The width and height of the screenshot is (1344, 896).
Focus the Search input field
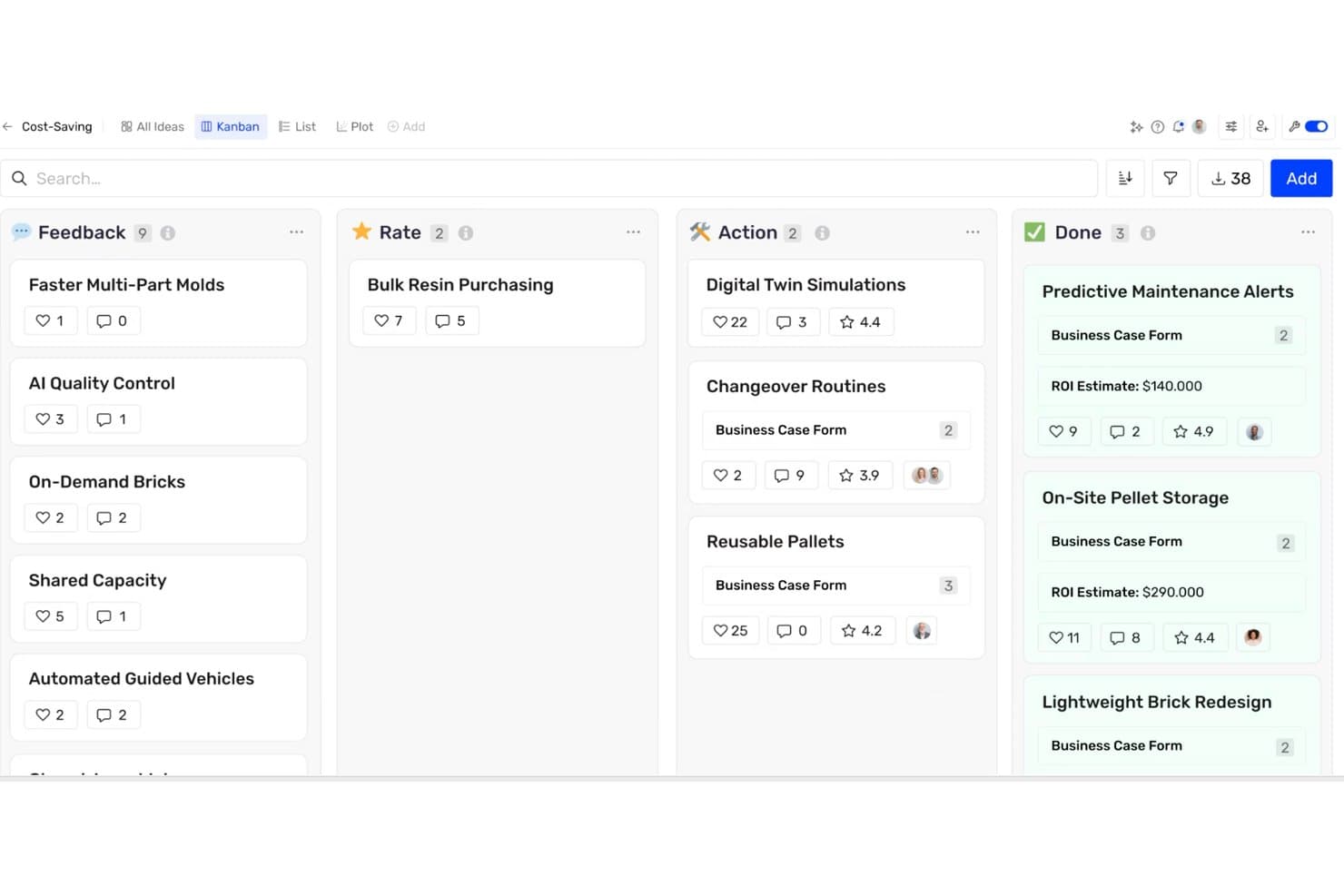point(549,179)
